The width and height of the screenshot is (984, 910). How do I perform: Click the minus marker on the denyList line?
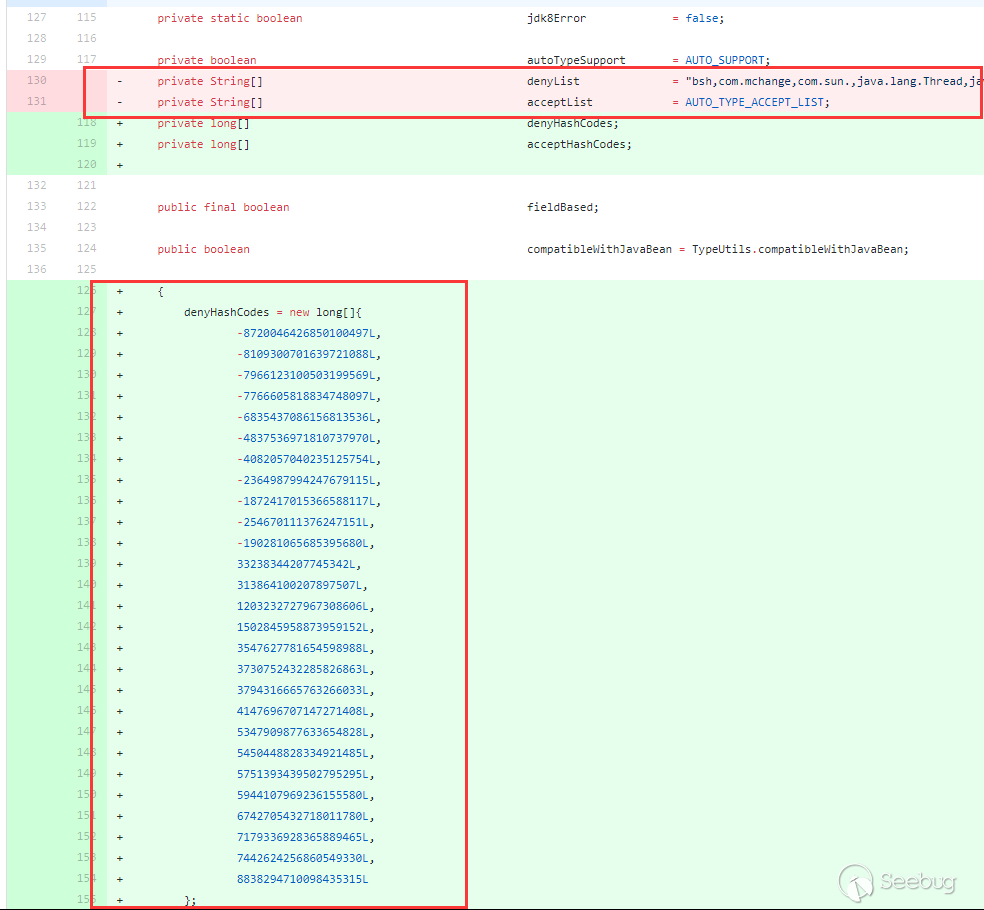tap(120, 81)
